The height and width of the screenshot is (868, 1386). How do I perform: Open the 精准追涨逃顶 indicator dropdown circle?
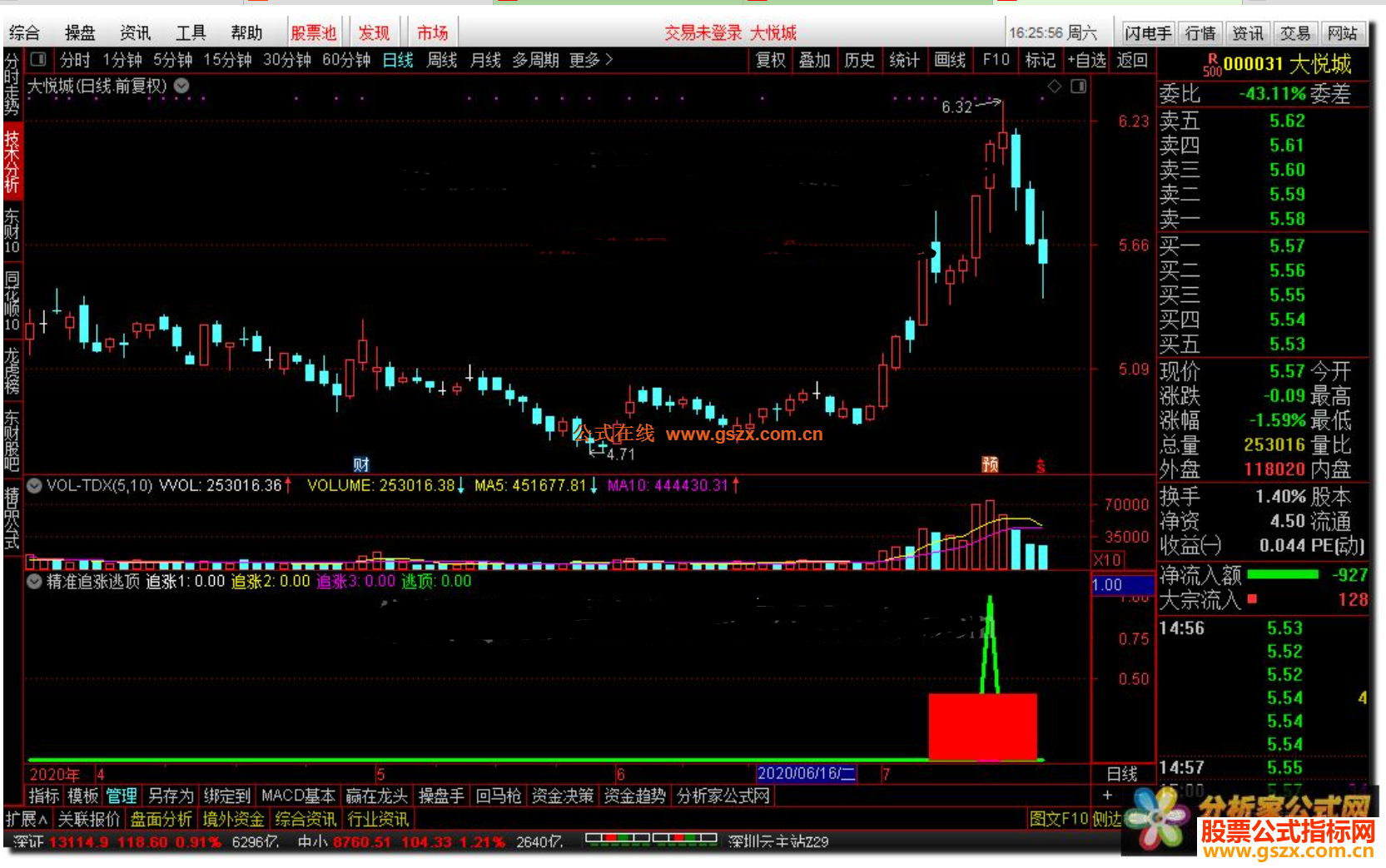(35, 582)
